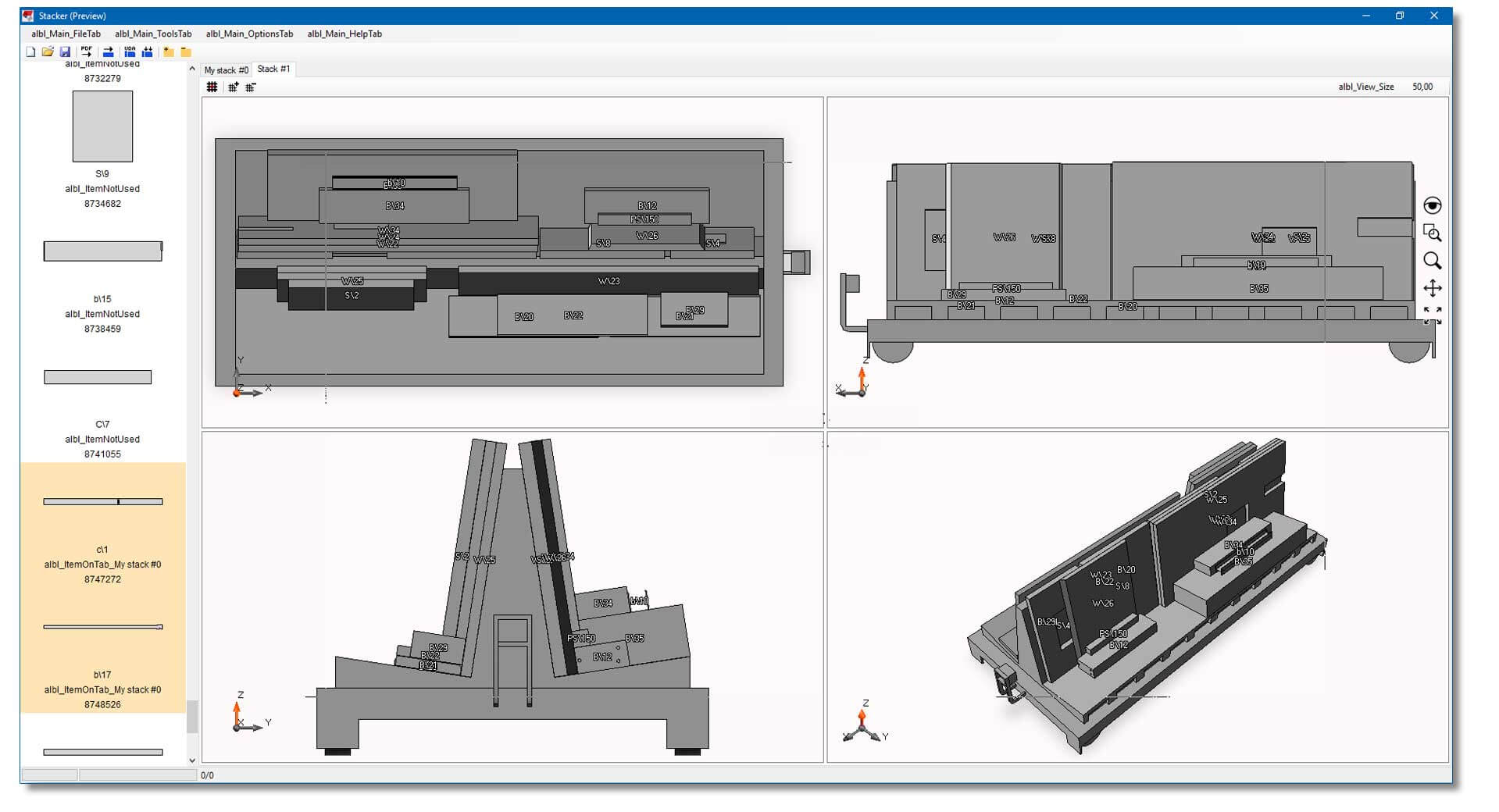This screenshot has height=812, width=1499.
Task: Click the W\26 part in the 3D view
Action: (x=1103, y=603)
